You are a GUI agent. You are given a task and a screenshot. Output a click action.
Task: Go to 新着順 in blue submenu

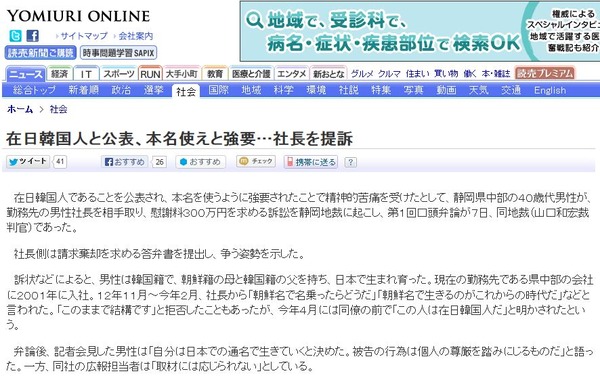(83, 90)
